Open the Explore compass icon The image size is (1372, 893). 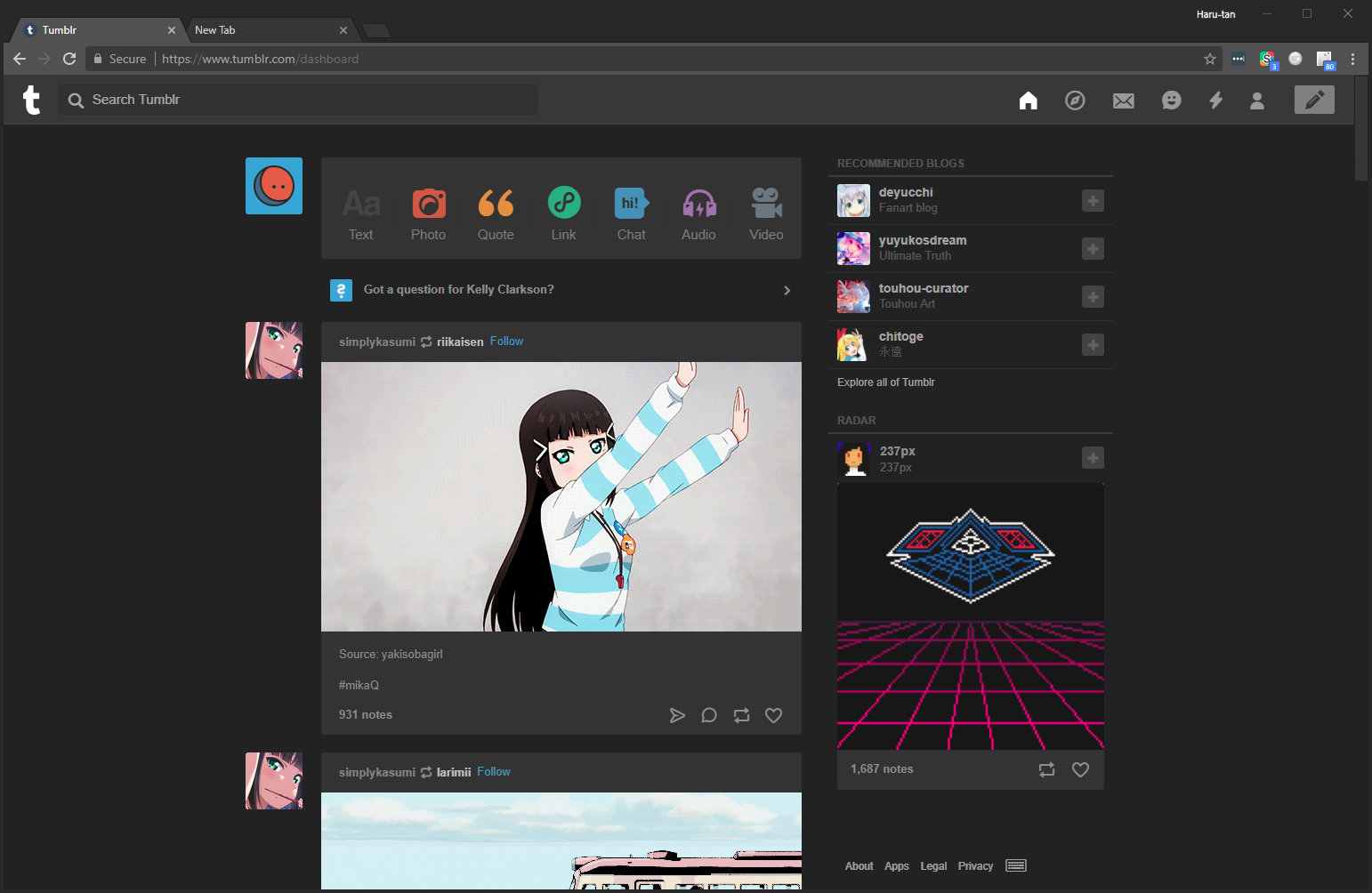(x=1075, y=101)
